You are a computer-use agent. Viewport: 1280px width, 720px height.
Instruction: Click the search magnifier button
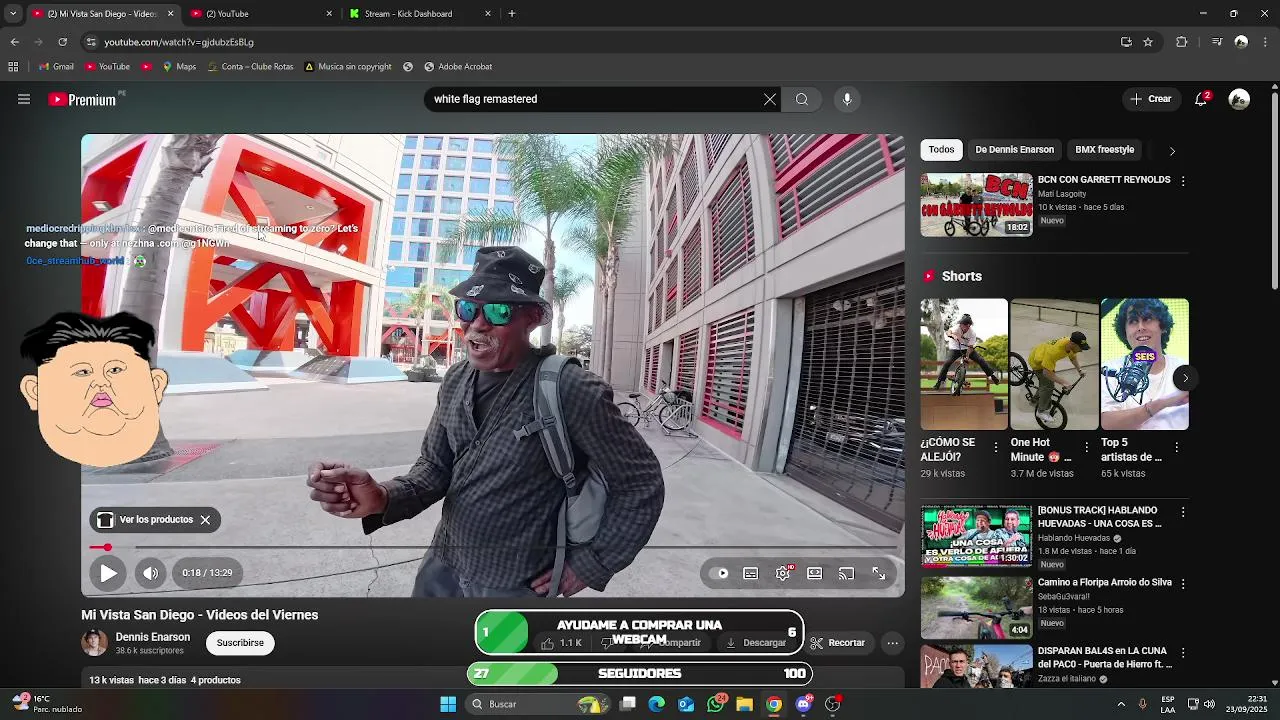coord(802,99)
